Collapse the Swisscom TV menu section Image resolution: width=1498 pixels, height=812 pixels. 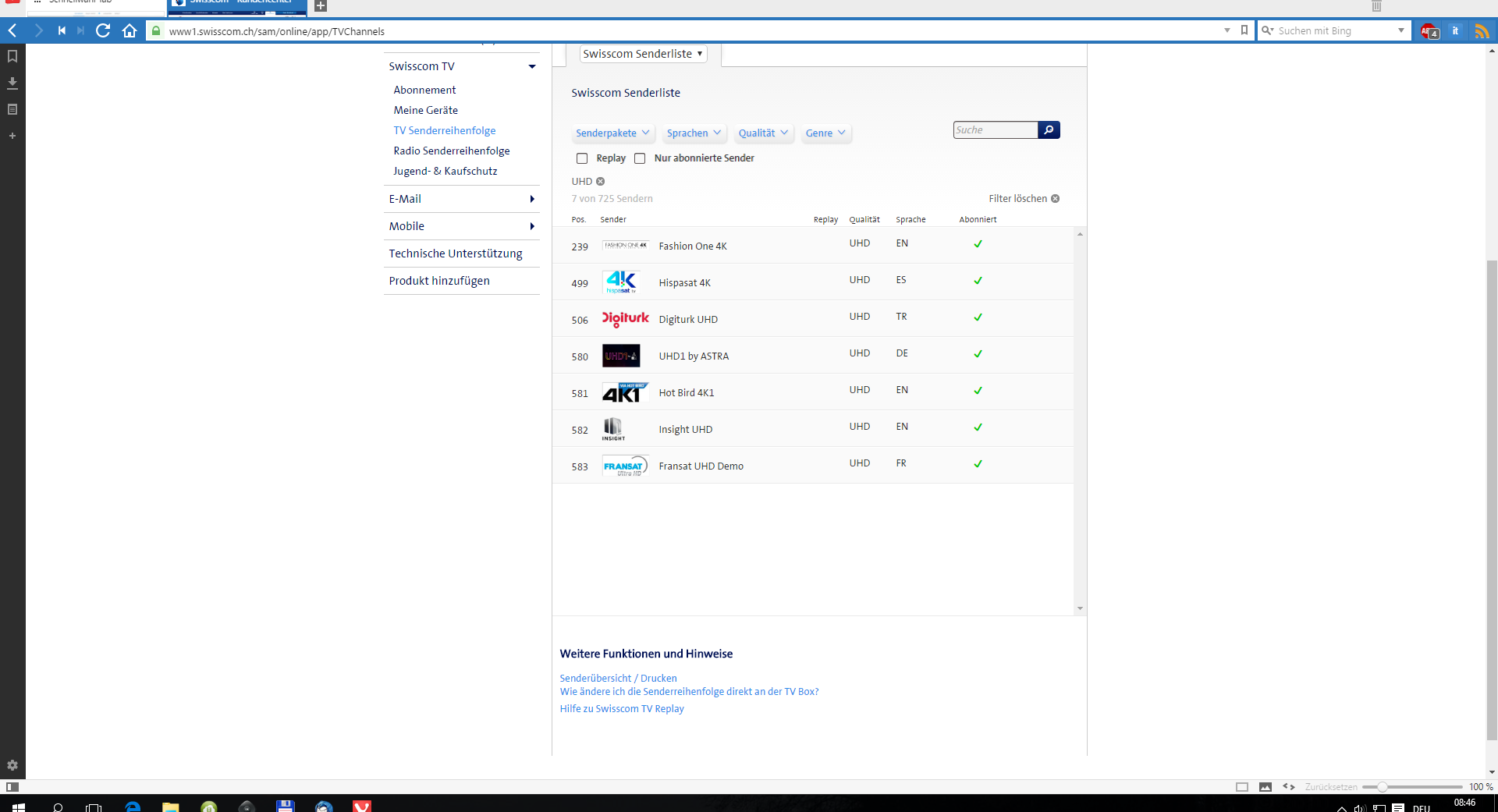pos(532,66)
